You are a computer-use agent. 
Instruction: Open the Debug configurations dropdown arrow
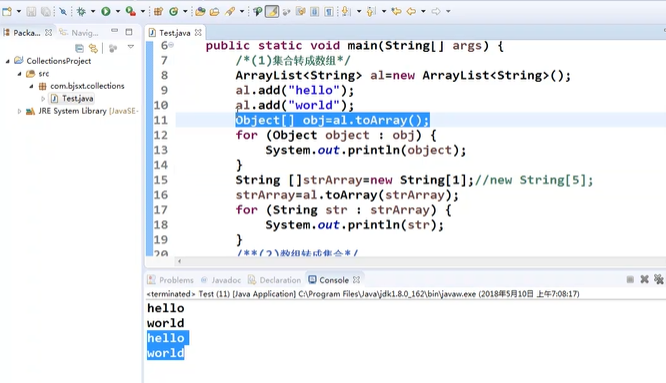click(x=93, y=11)
